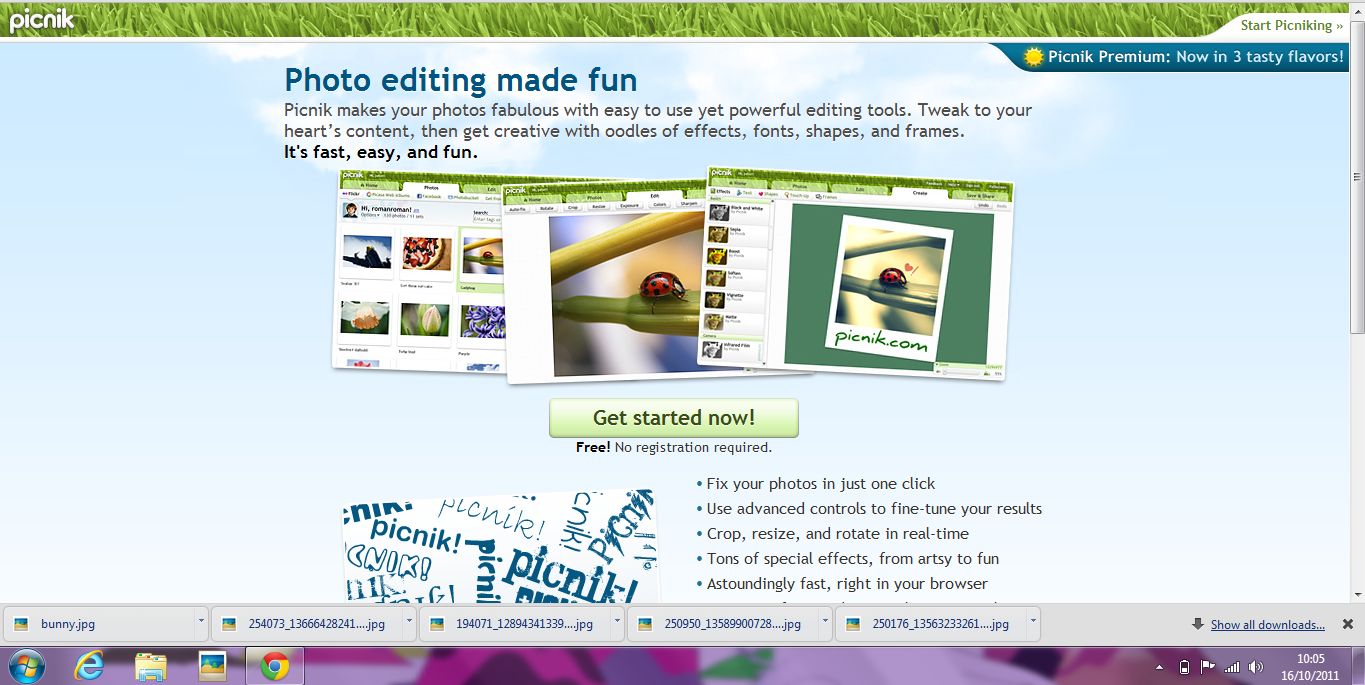This screenshot has width=1365, height=685.
Task: Click the battery power tray icon
Action: (x=1185, y=667)
